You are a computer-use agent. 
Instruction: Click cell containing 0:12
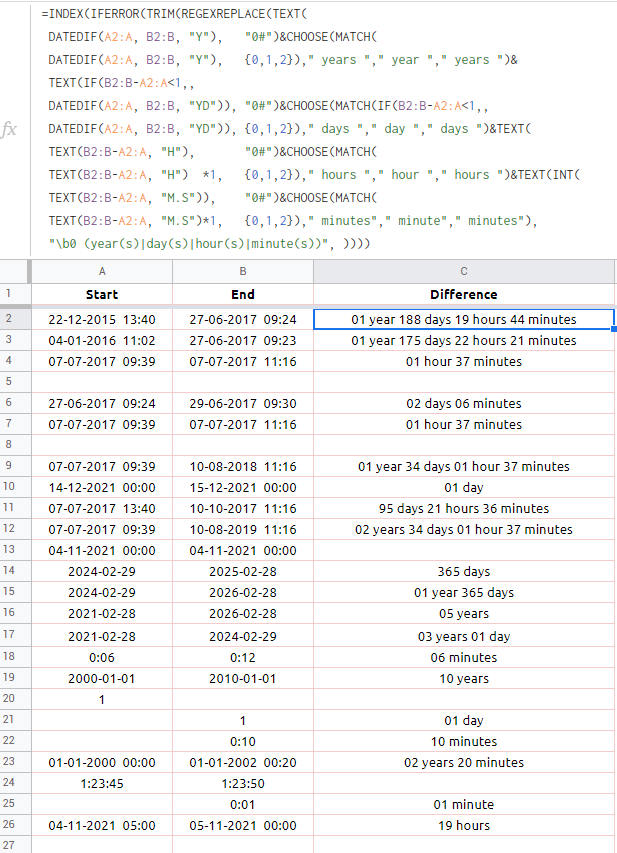pos(243,657)
